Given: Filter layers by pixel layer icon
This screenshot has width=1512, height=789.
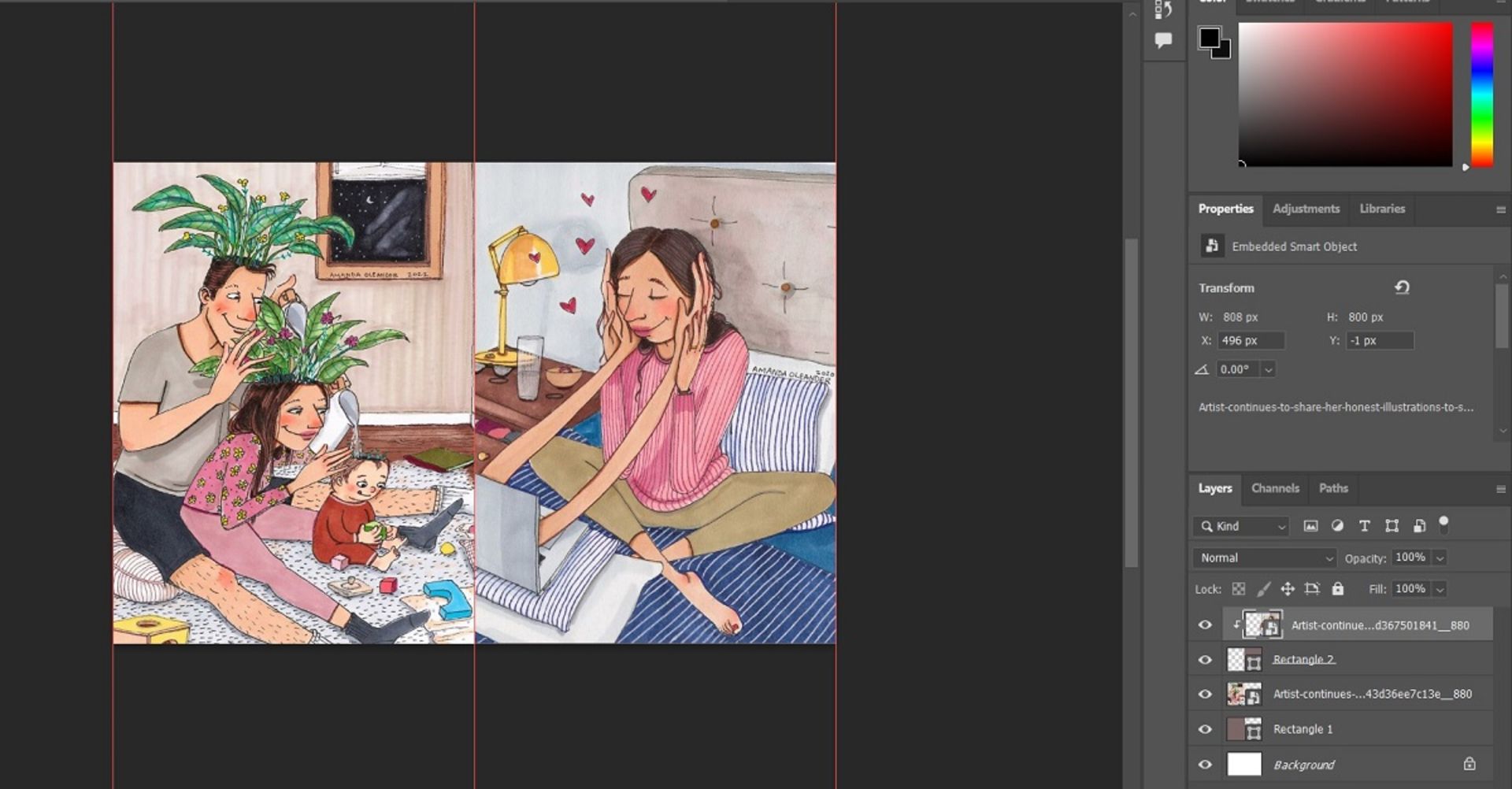Looking at the screenshot, I should [x=1310, y=526].
